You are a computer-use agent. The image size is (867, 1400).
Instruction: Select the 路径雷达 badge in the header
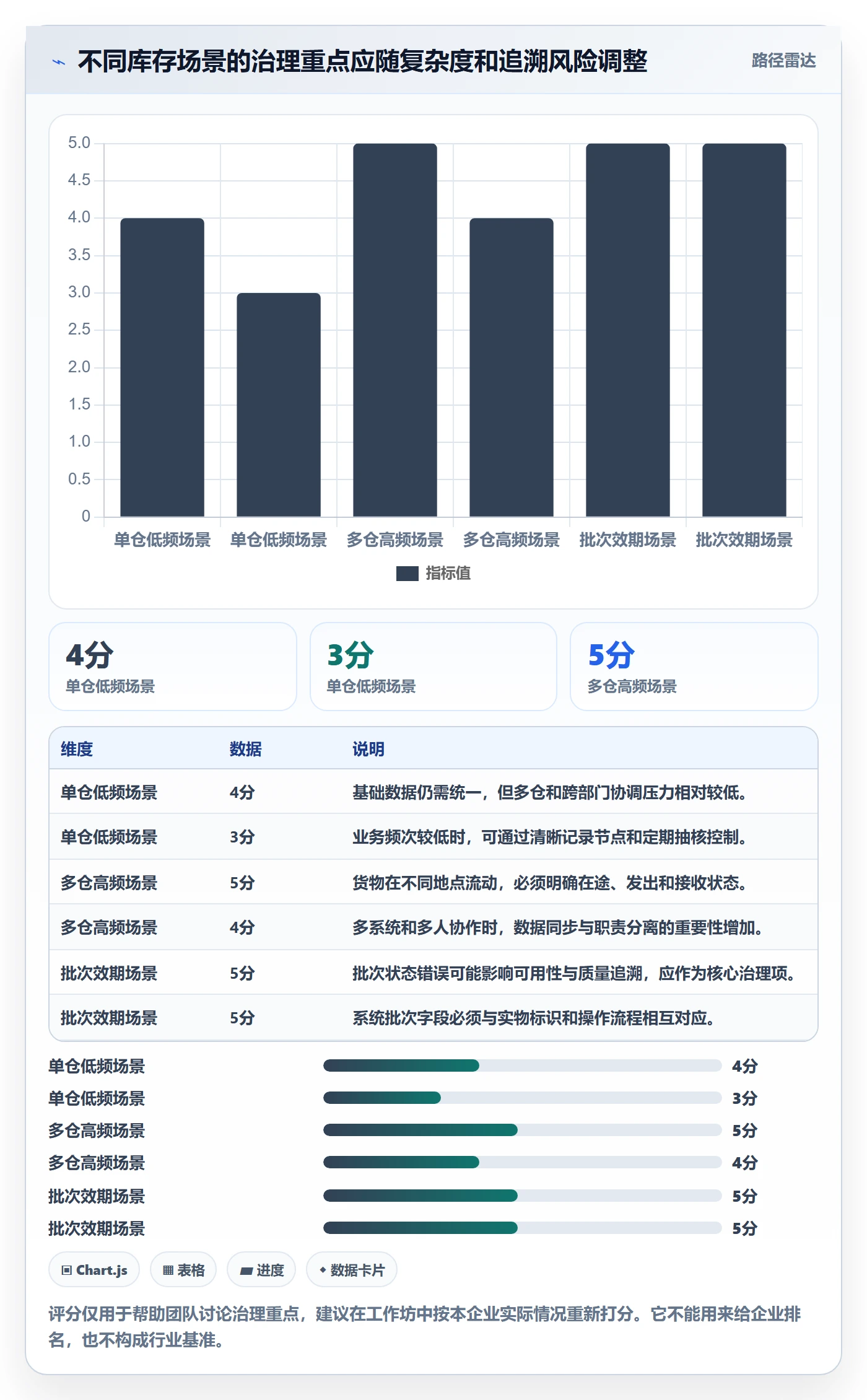(x=783, y=61)
